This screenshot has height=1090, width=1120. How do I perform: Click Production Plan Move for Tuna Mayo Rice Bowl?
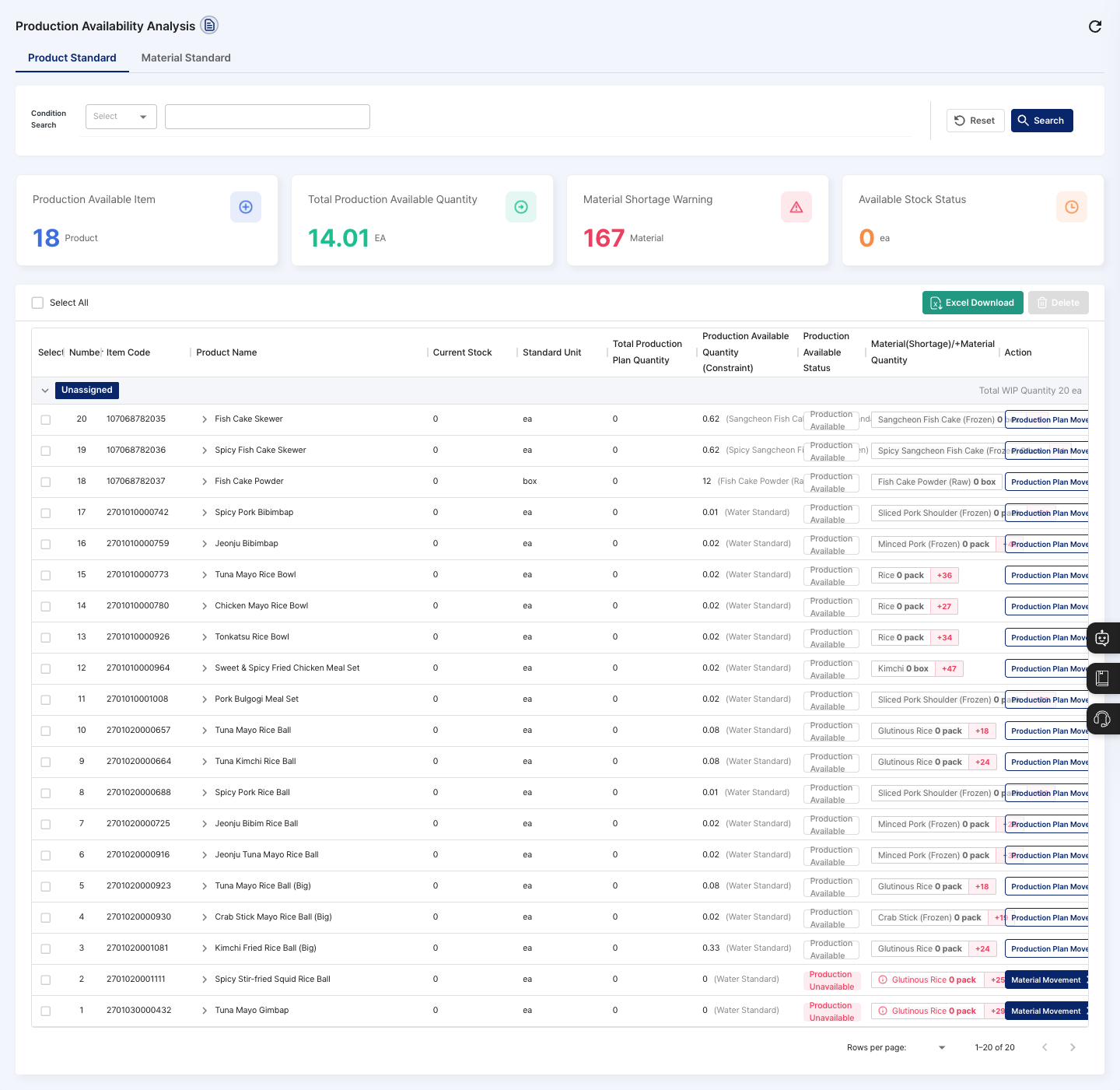(x=1047, y=576)
